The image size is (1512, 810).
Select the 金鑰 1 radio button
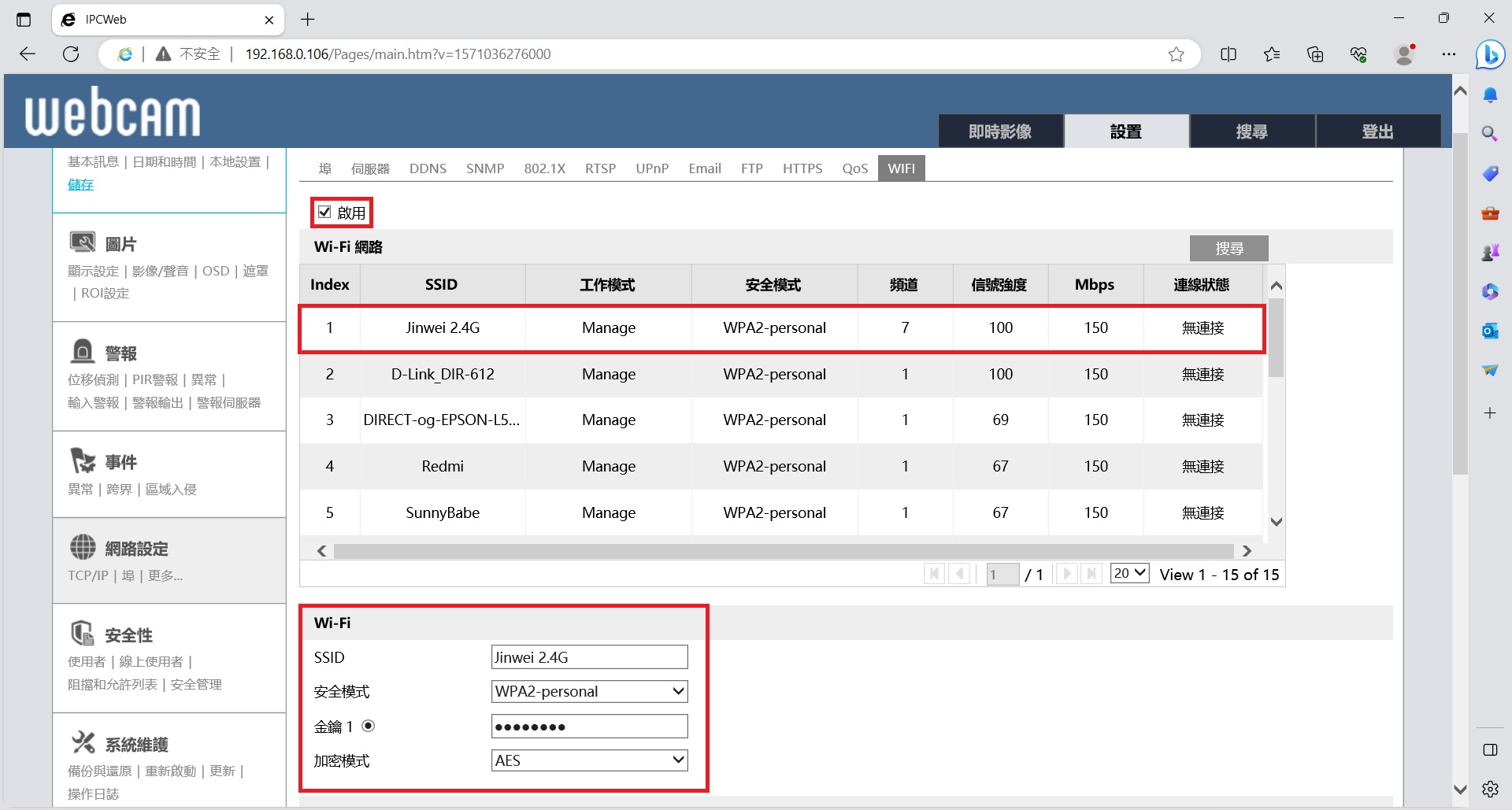(368, 726)
